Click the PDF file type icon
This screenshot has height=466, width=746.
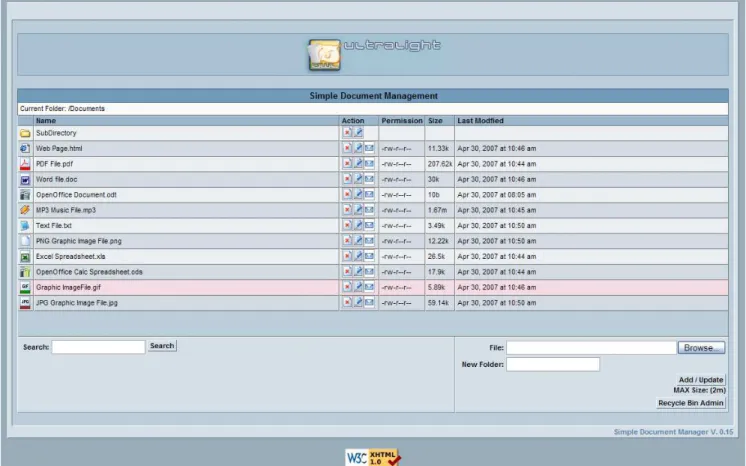25,164
